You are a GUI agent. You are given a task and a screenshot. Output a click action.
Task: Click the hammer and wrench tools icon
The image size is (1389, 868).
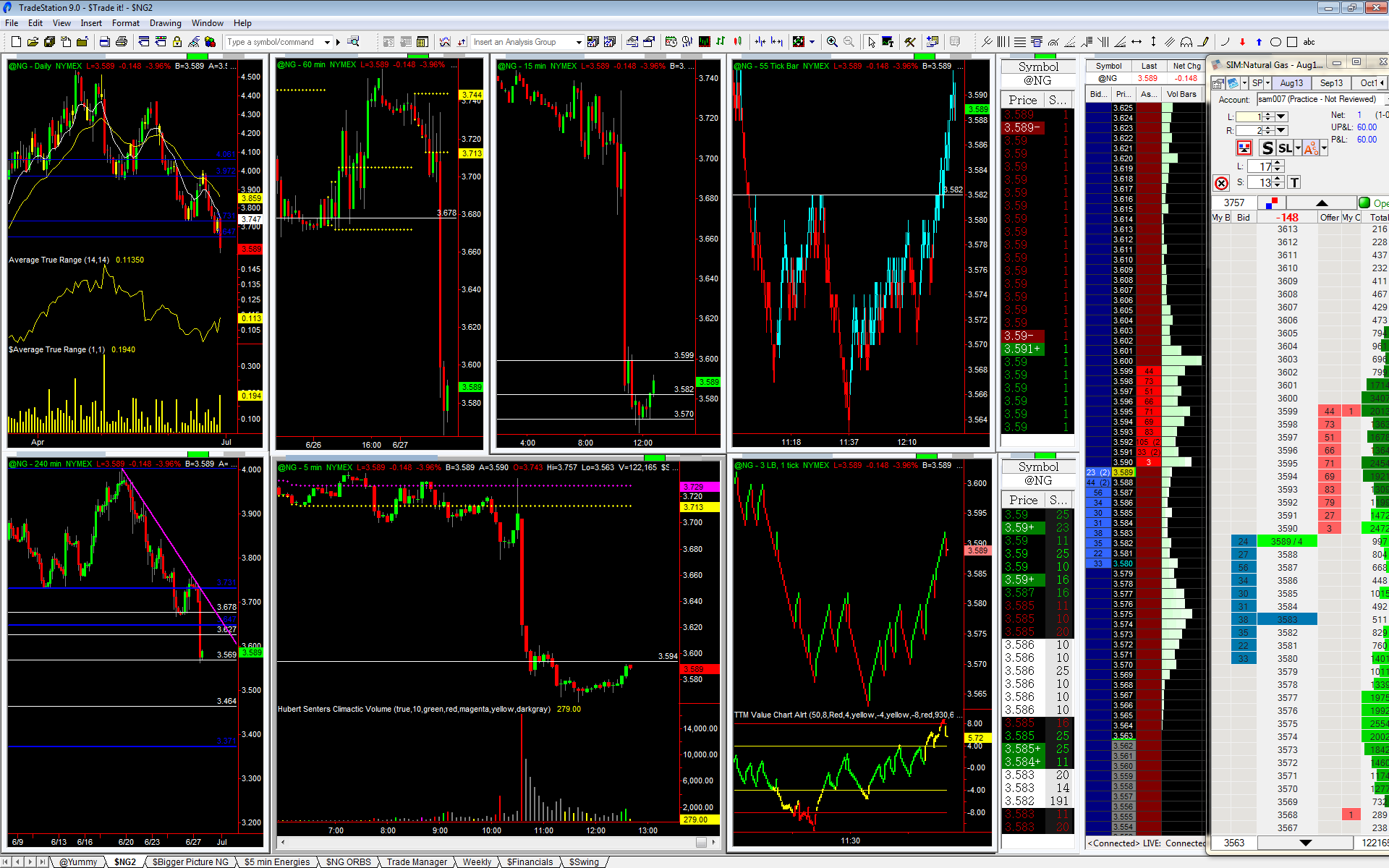pyautogui.click(x=910, y=42)
